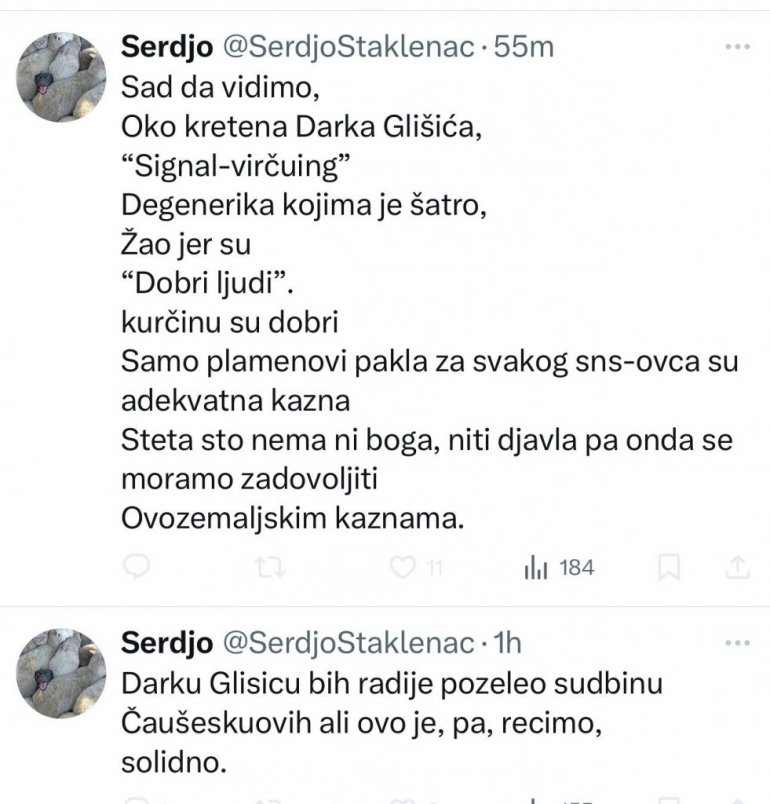Click the 55m timestamp
Screen dimensions: 770x804
click(x=524, y=46)
